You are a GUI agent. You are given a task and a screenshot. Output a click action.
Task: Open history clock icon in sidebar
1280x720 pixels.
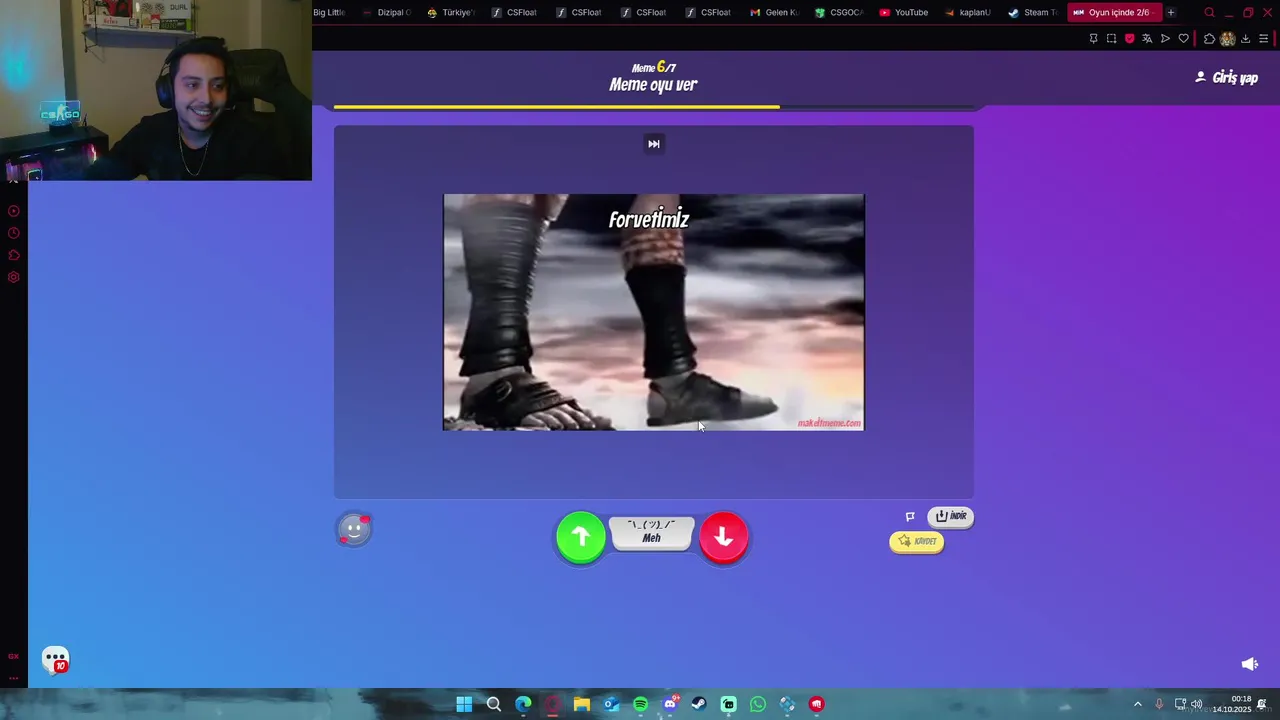click(14, 233)
